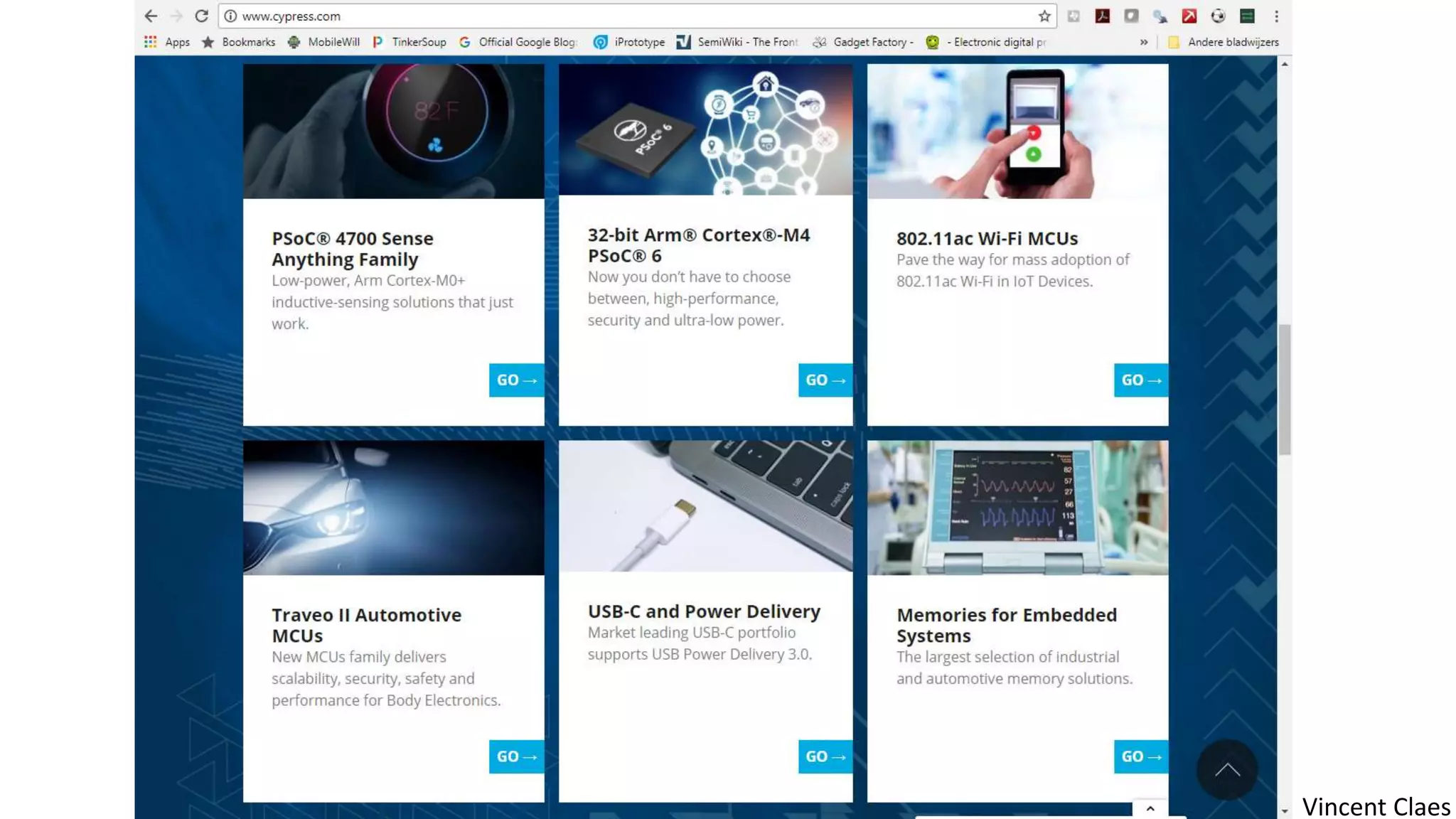The width and height of the screenshot is (1456, 819).
Task: Open the Andere bladwijzers folder
Action: coord(1224,42)
